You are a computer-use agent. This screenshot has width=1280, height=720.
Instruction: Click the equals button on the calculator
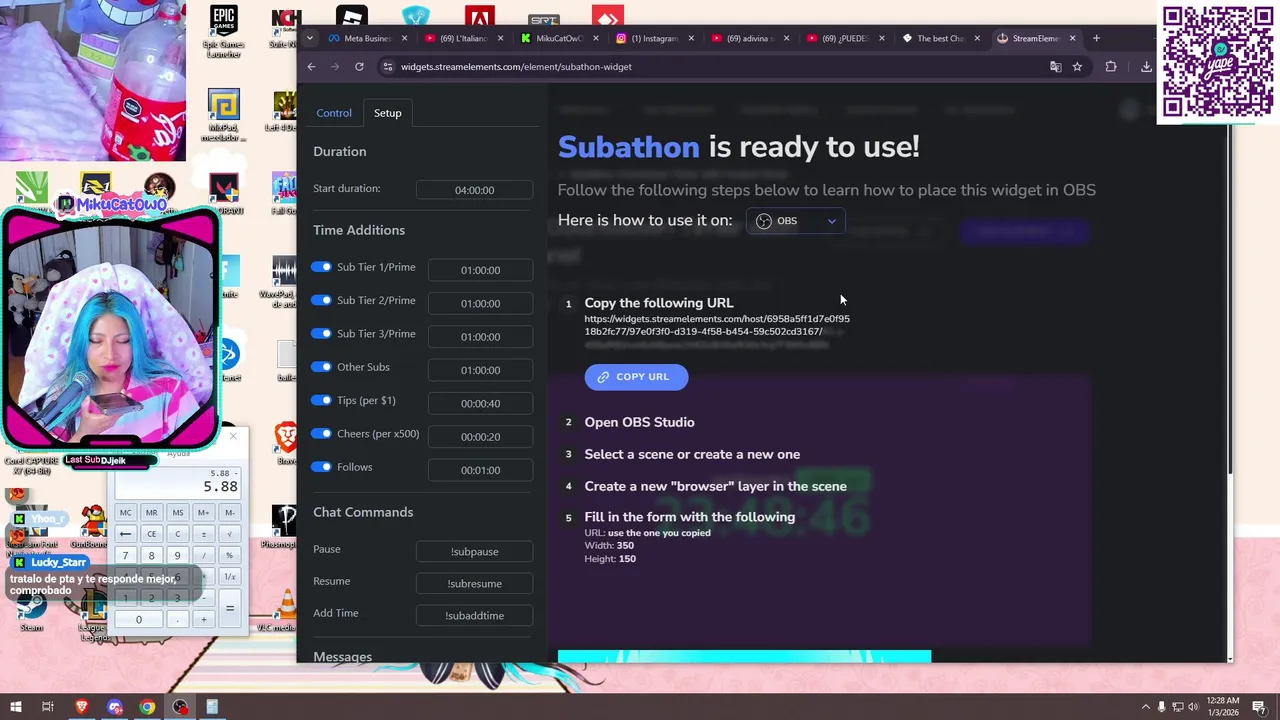click(229, 607)
